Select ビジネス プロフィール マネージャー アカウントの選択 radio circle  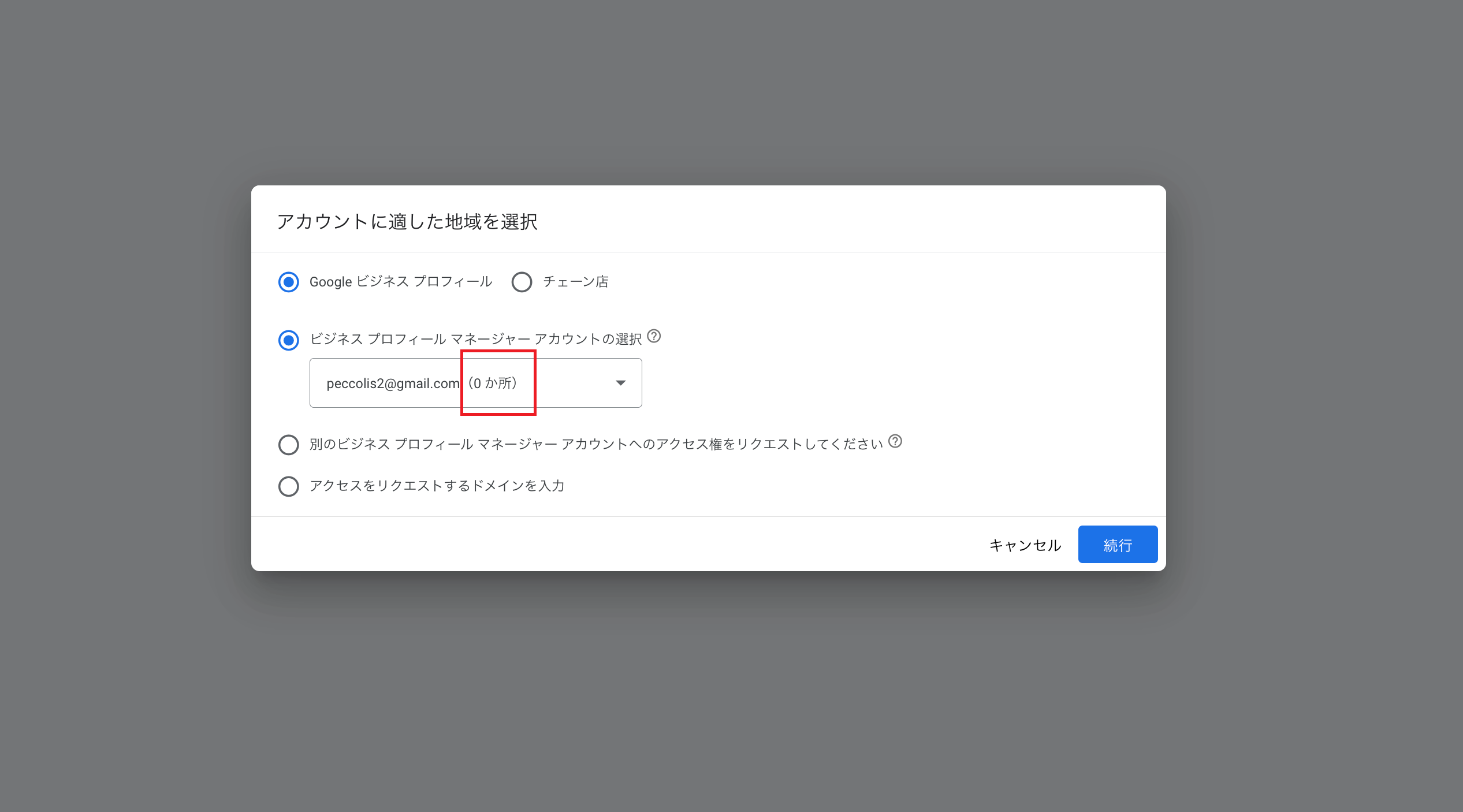(x=289, y=340)
